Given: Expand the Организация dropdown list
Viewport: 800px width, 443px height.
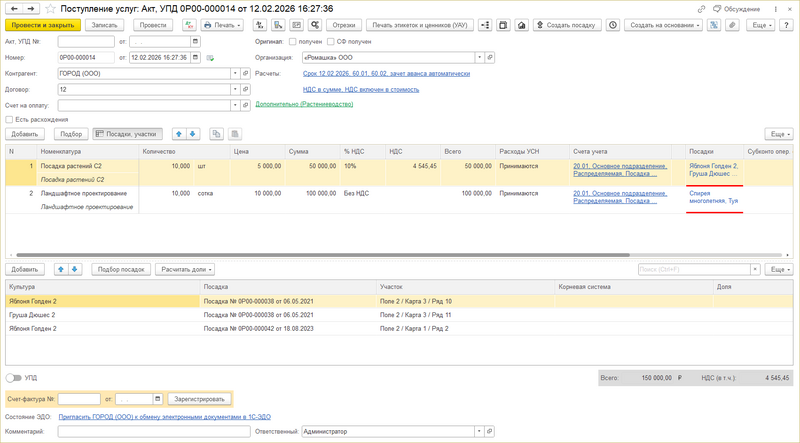Looking at the screenshot, I should [478, 57].
